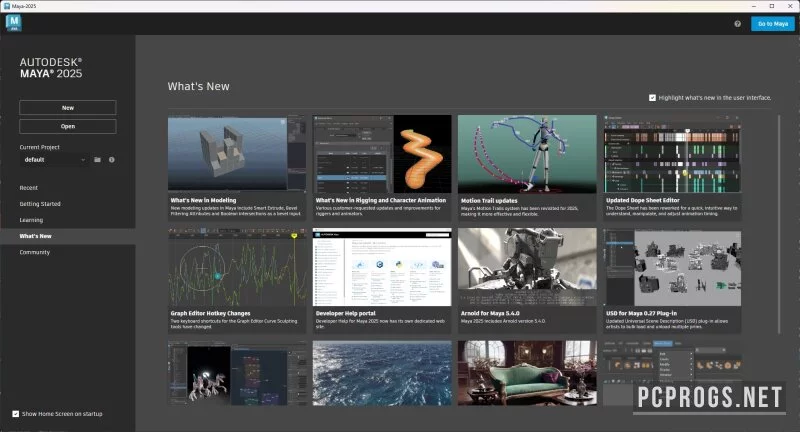Open Developer Help portal thumbnail
This screenshot has width=800, height=432.
382,267
